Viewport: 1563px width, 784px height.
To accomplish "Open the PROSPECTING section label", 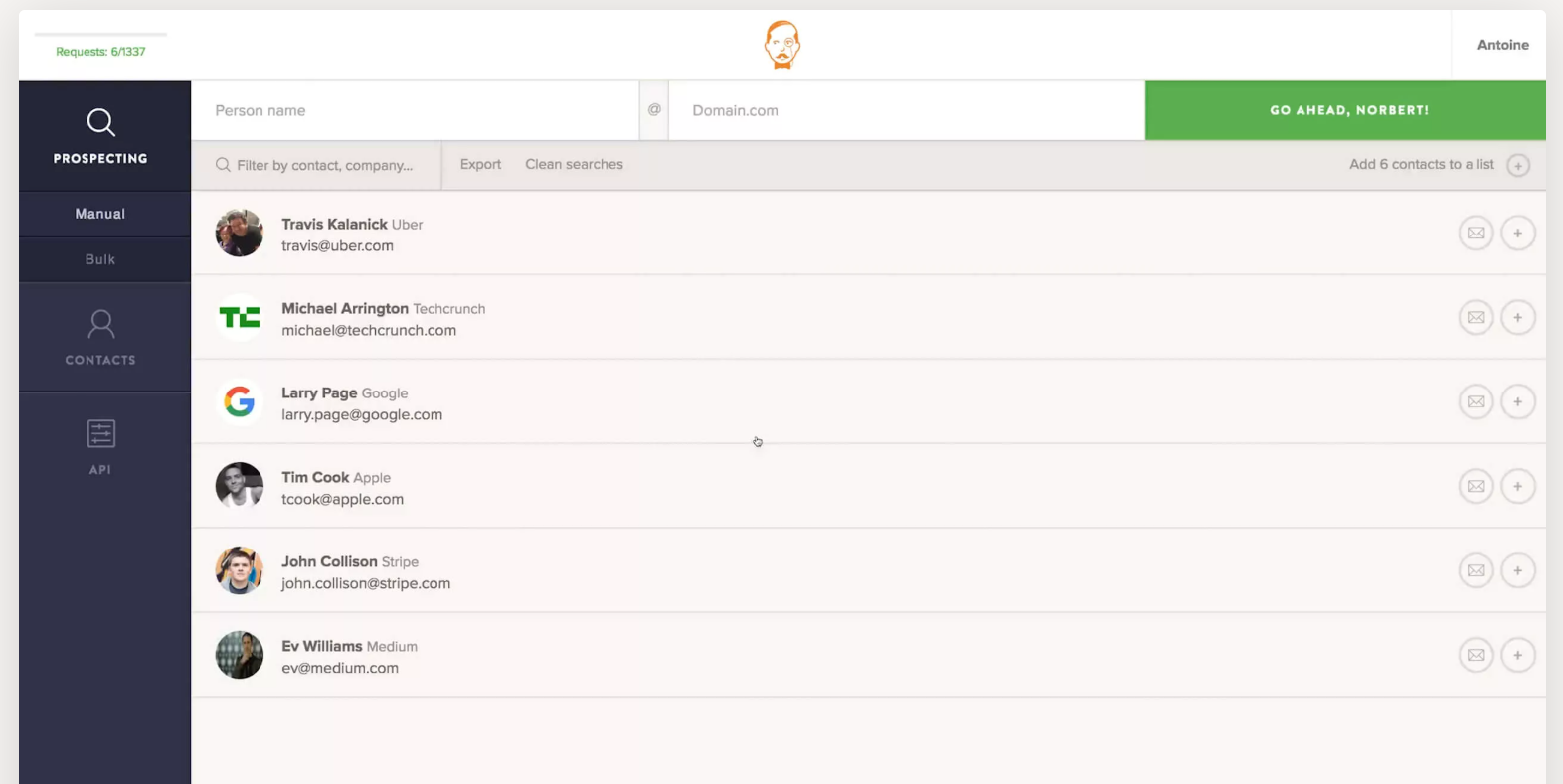I will point(100,158).
